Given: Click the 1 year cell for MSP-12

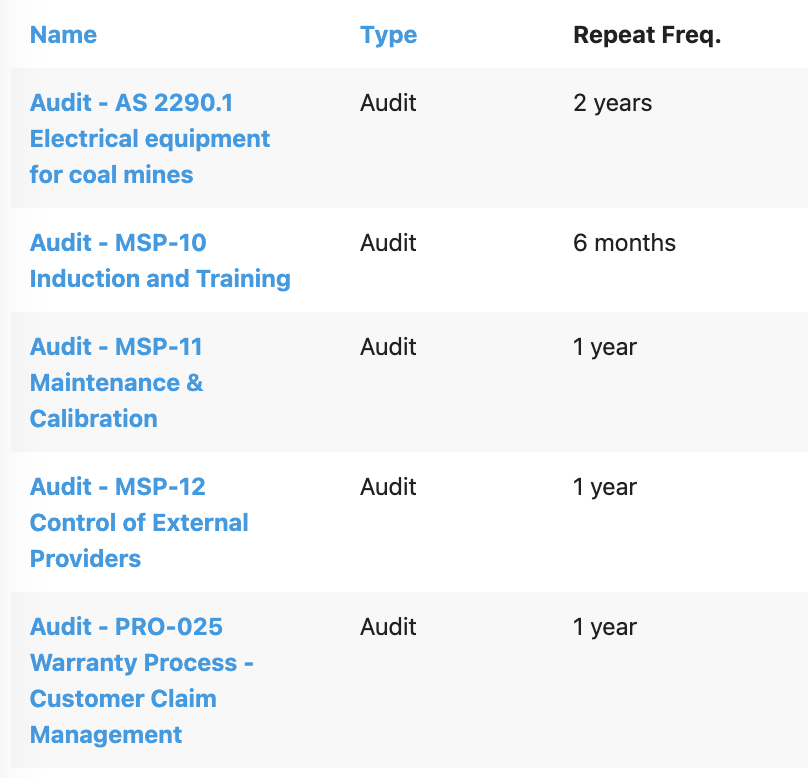Looking at the screenshot, I should click(x=605, y=487).
